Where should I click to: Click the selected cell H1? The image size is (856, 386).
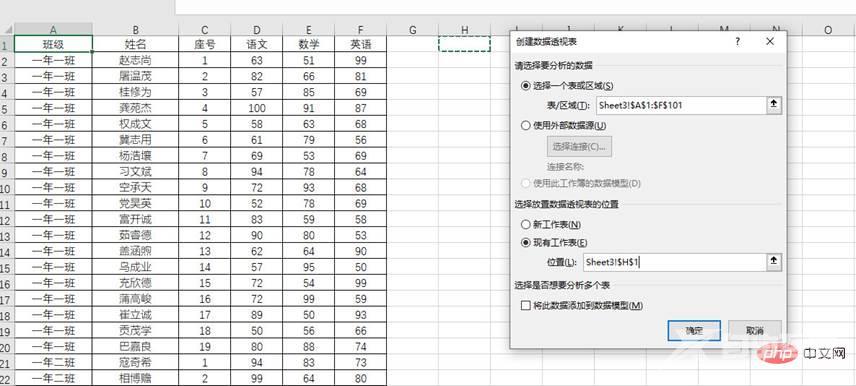pyautogui.click(x=464, y=44)
